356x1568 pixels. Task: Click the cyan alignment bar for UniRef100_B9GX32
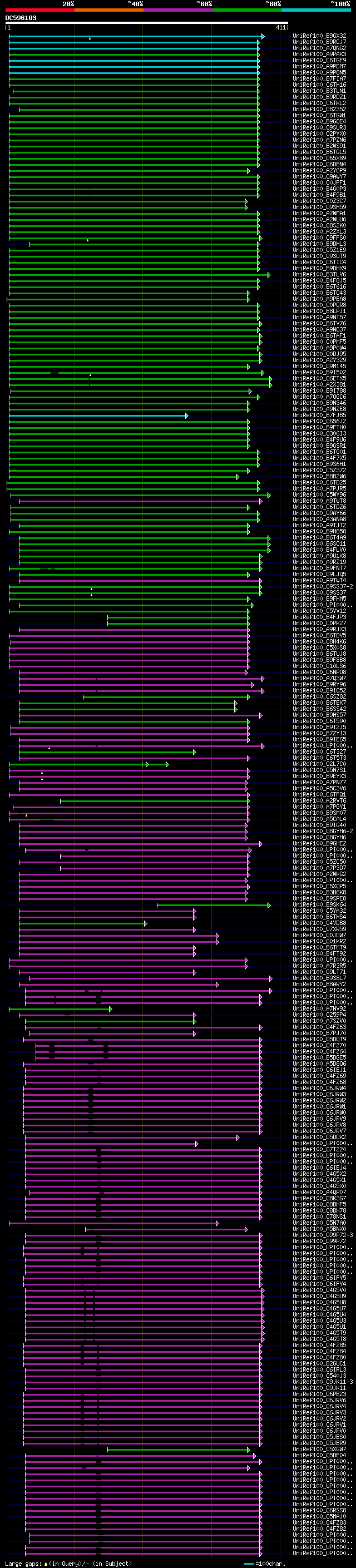pyautogui.click(x=136, y=37)
